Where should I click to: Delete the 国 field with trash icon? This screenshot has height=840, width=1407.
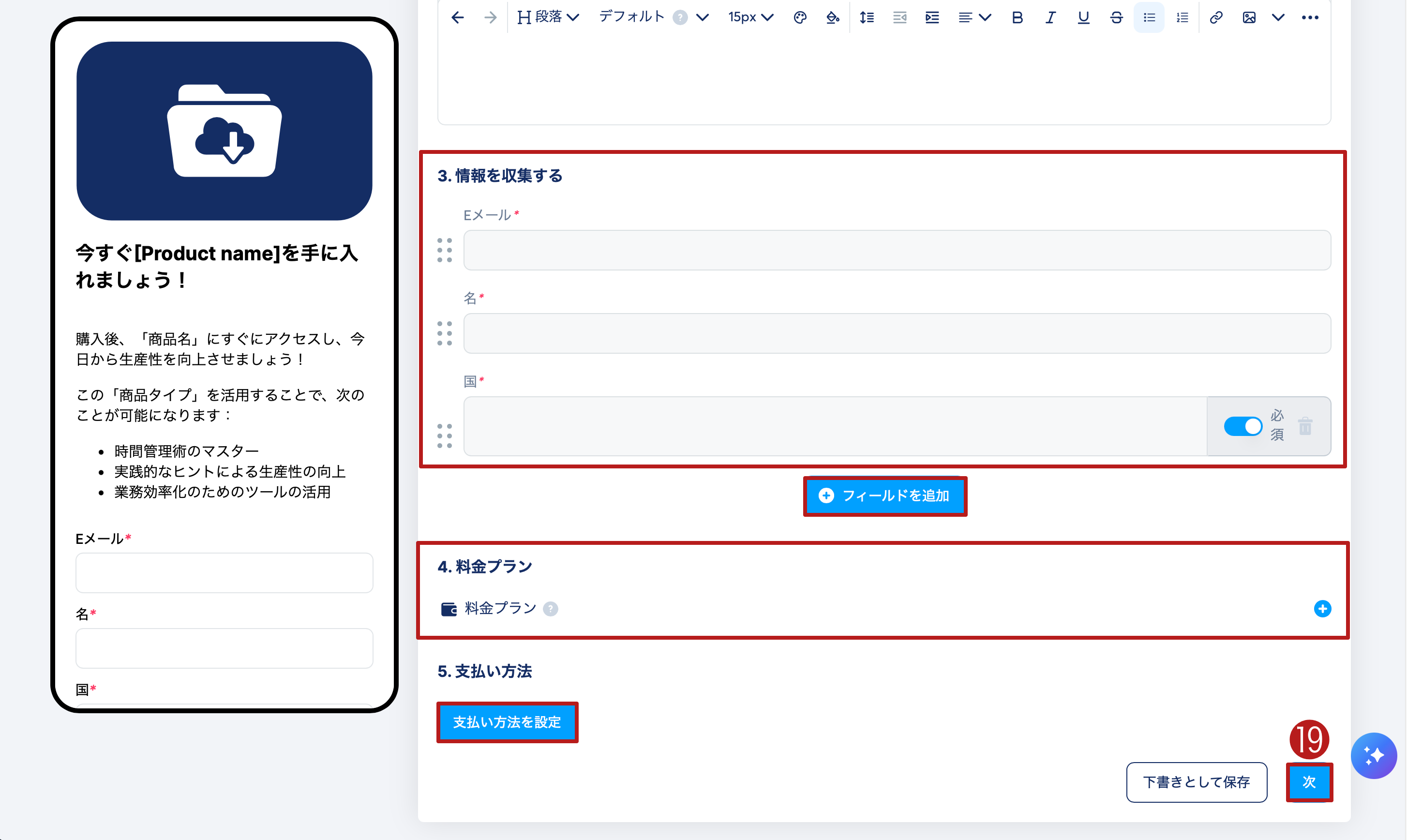point(1305,426)
